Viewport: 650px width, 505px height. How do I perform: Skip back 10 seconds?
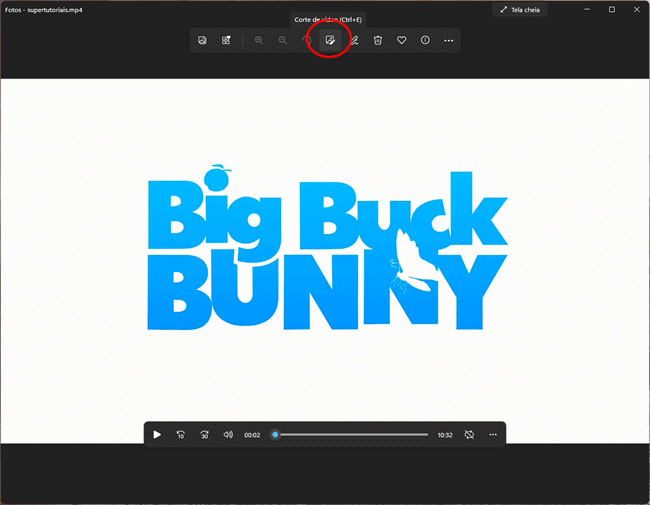tap(181, 435)
